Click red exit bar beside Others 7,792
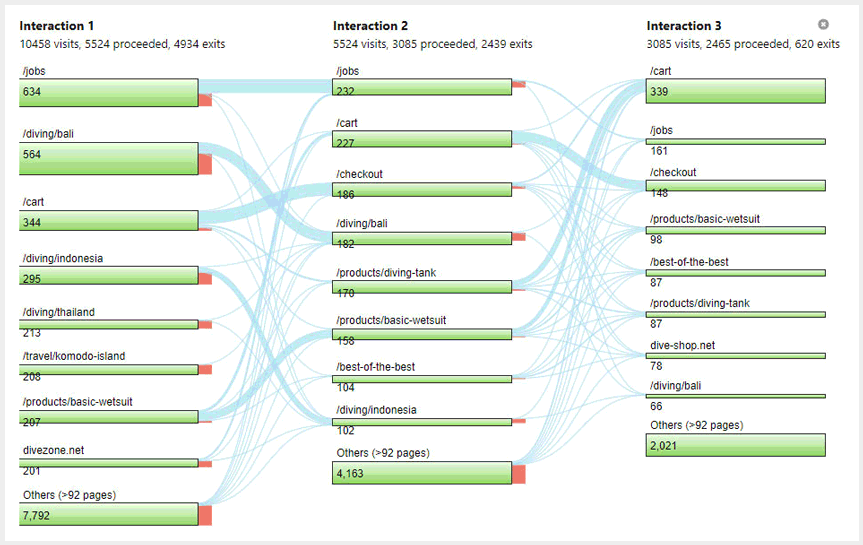The height and width of the screenshot is (545, 863). 205,515
